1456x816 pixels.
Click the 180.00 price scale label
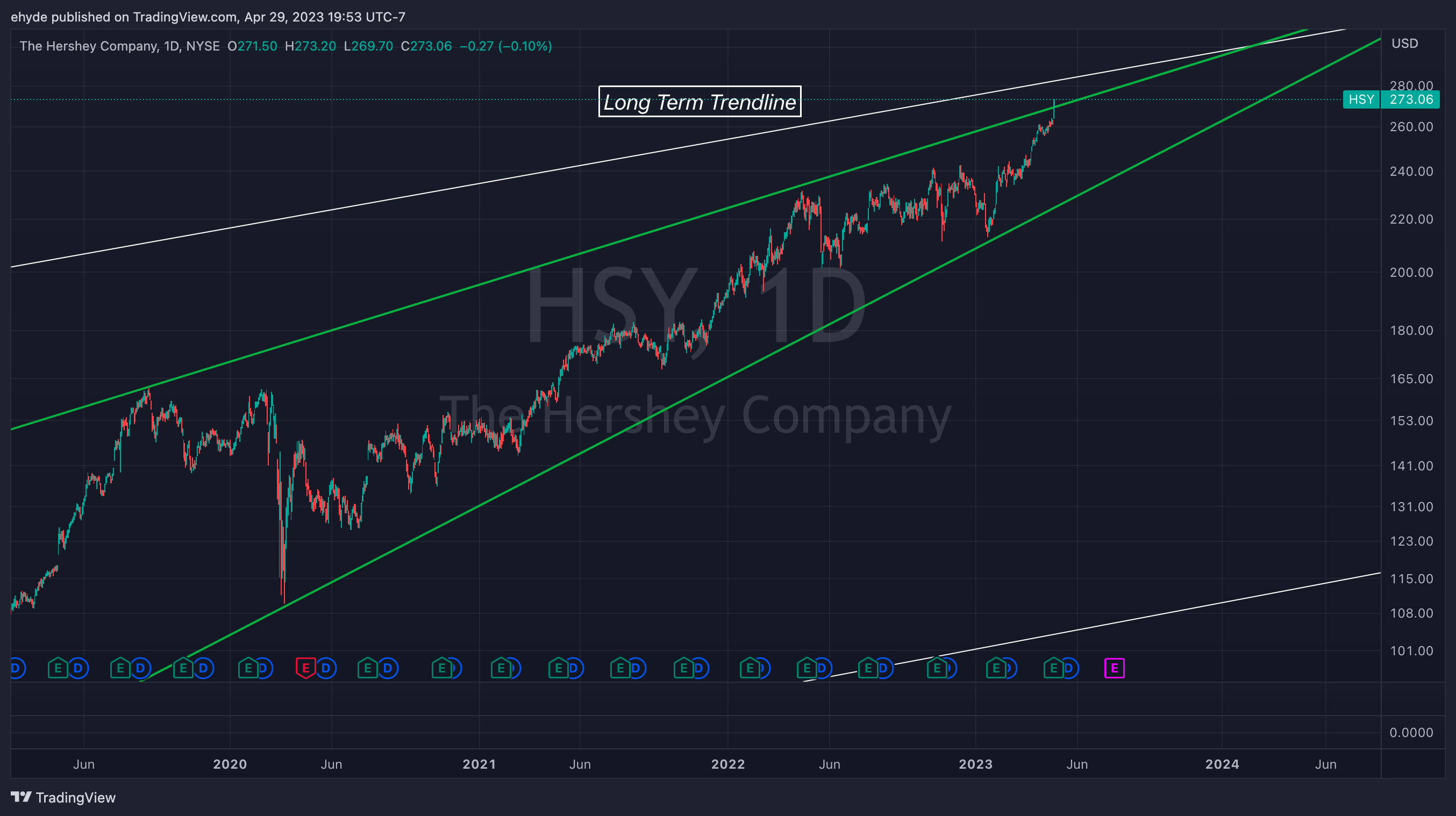click(x=1411, y=331)
